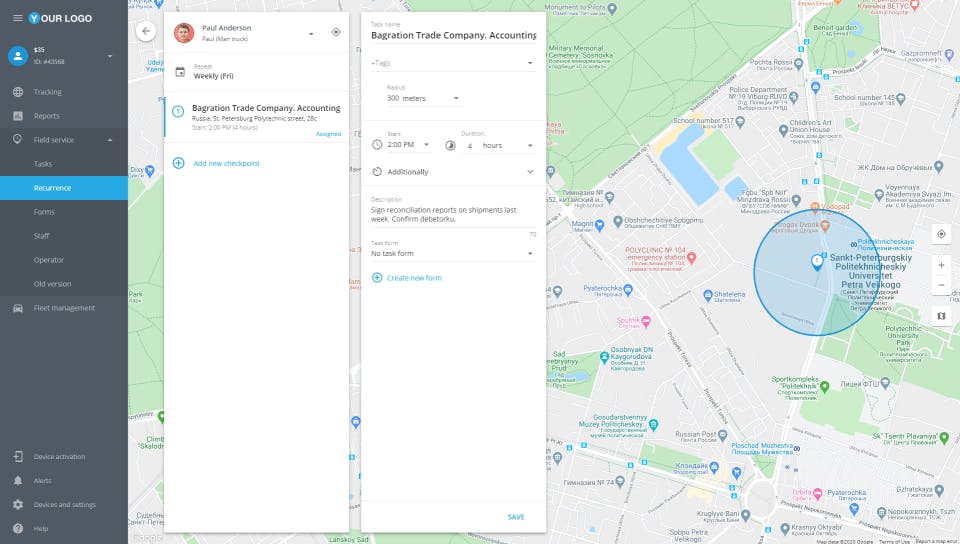This screenshot has height=544, width=960.
Task: Click Add new checkpoint link
Action: click(x=227, y=163)
